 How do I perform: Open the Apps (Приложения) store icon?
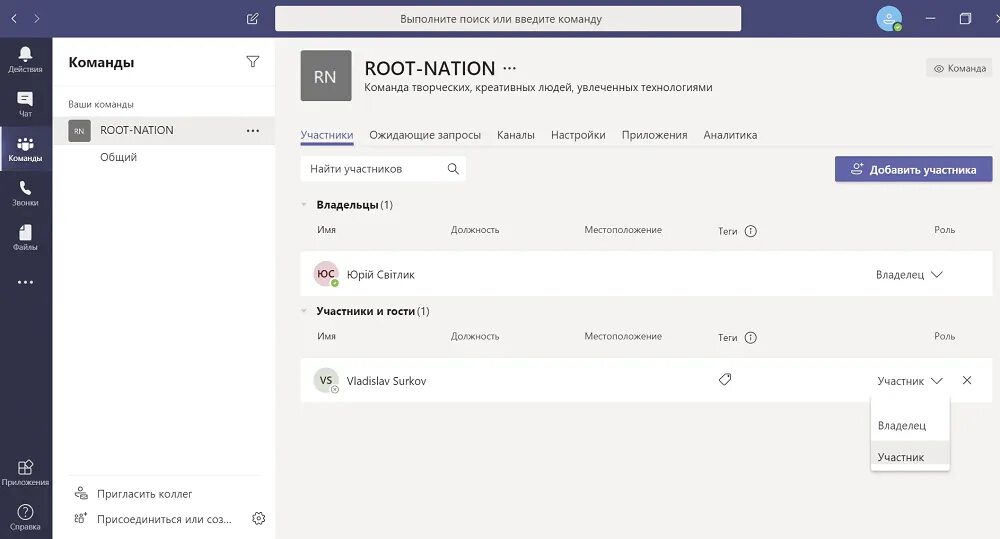tap(26, 473)
